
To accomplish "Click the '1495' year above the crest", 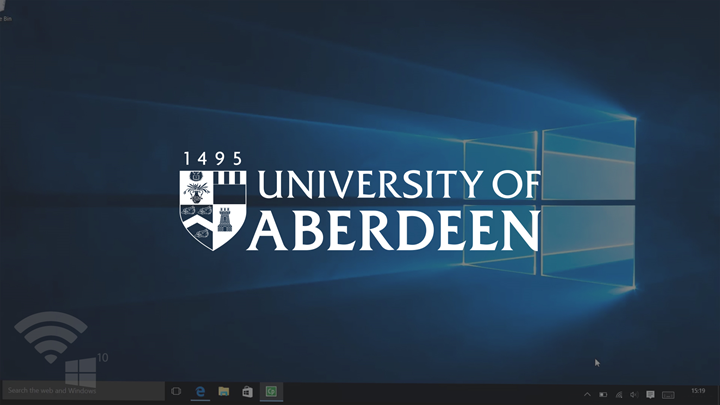I will pyautogui.click(x=212, y=158).
